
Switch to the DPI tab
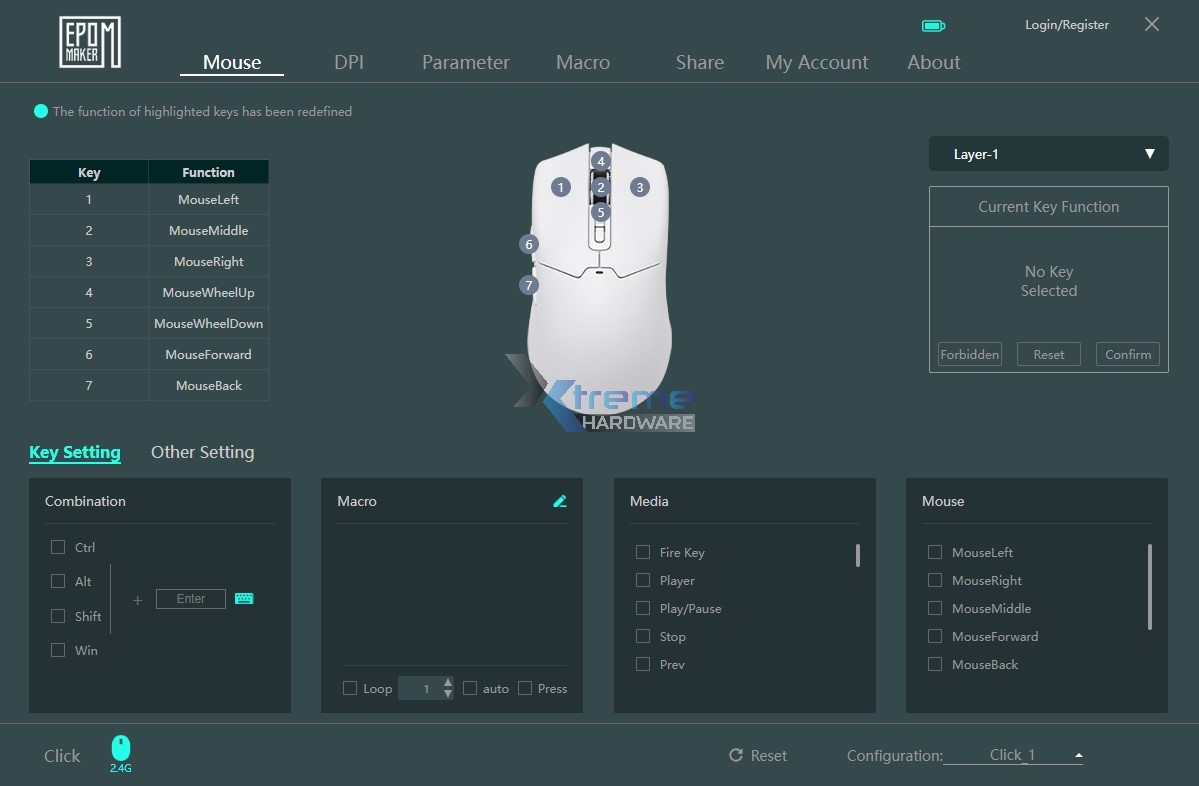tap(349, 62)
